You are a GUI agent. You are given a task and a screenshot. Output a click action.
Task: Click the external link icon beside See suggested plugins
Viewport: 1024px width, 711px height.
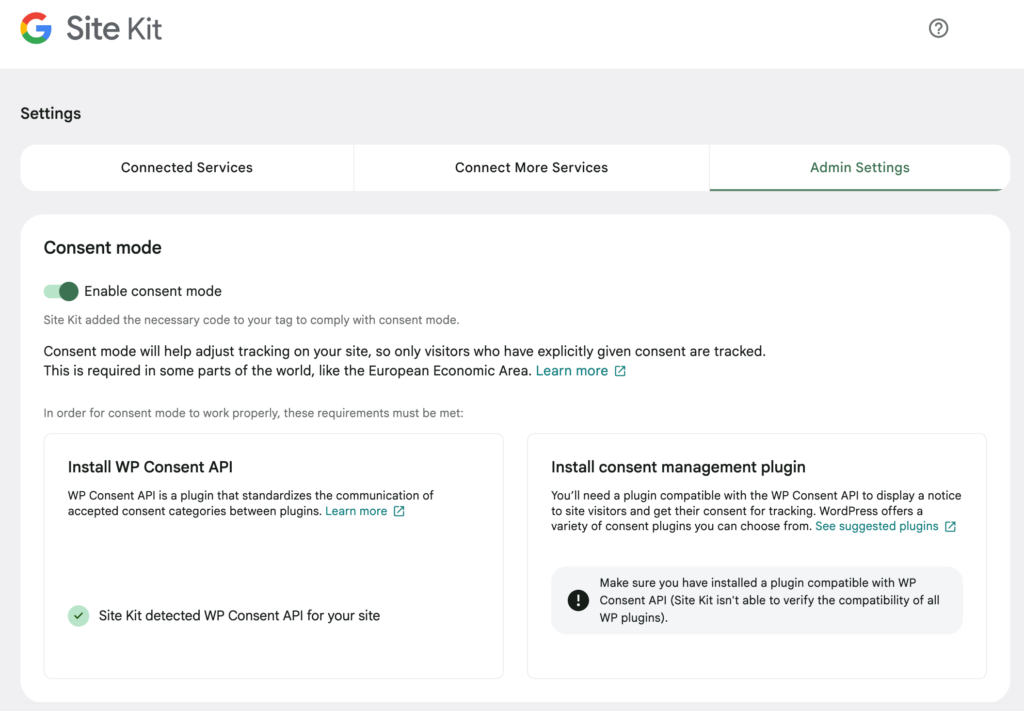coord(951,526)
